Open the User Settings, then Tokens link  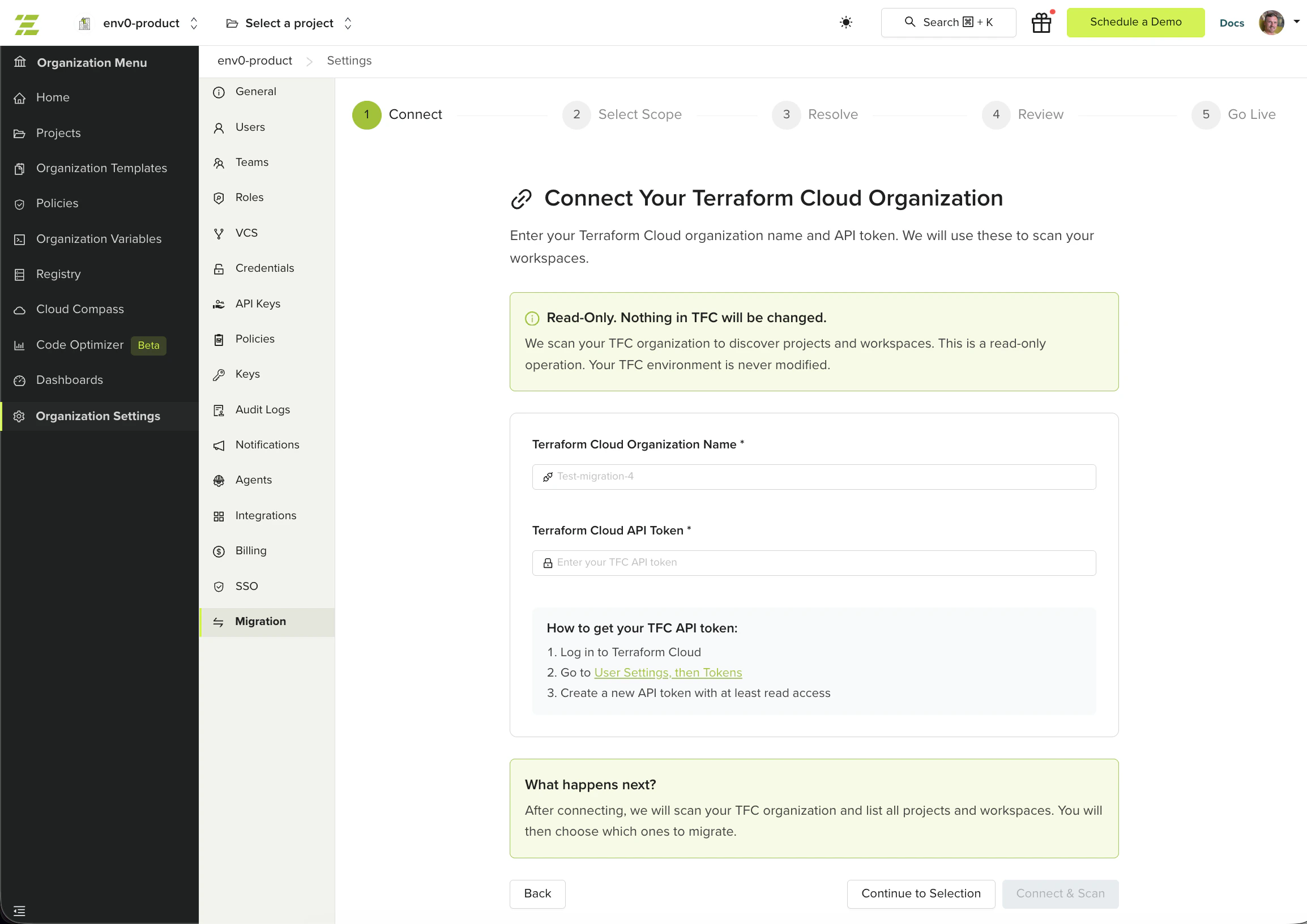click(667, 672)
